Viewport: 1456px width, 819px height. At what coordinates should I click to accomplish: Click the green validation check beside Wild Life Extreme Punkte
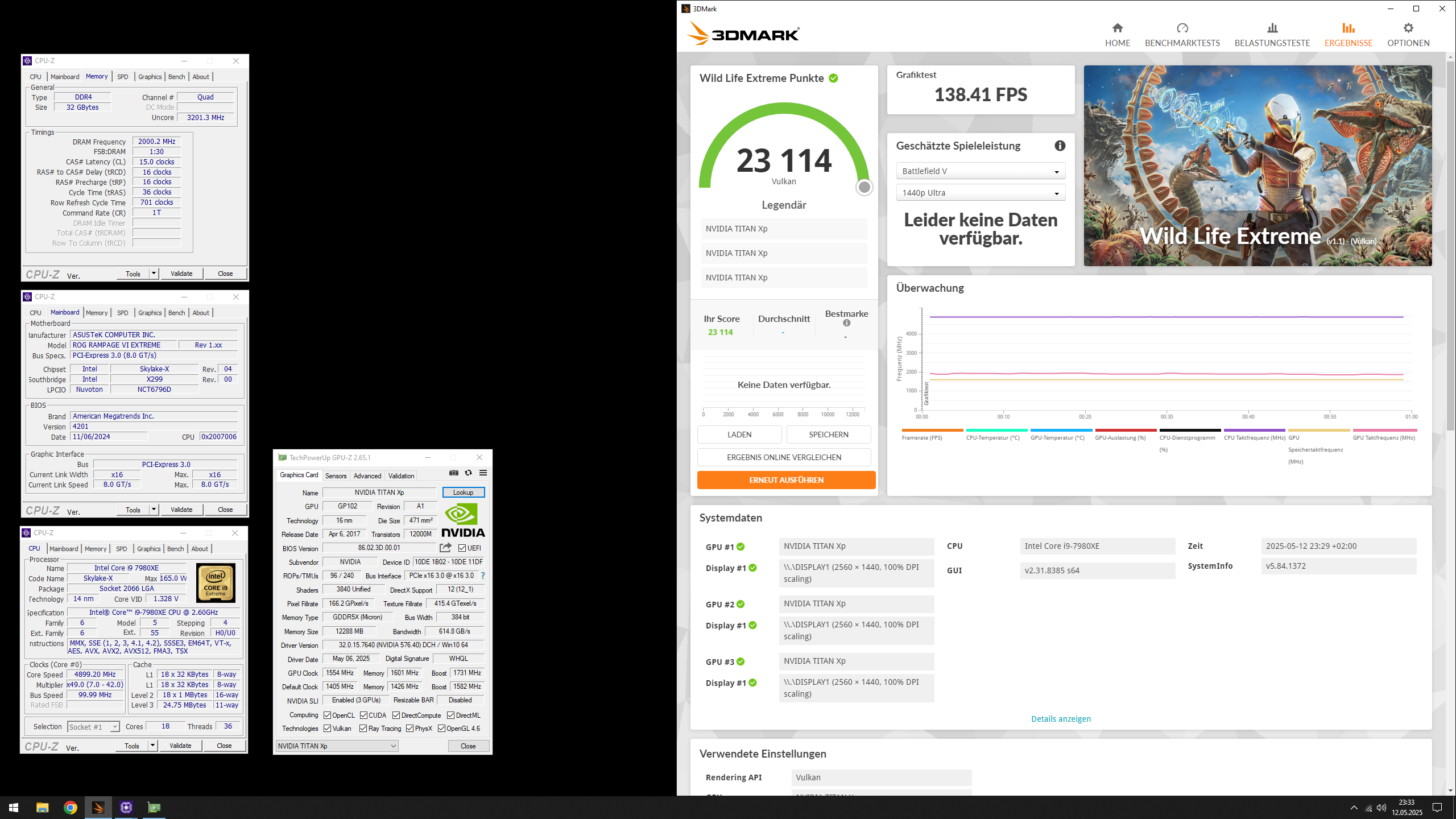coord(833,78)
